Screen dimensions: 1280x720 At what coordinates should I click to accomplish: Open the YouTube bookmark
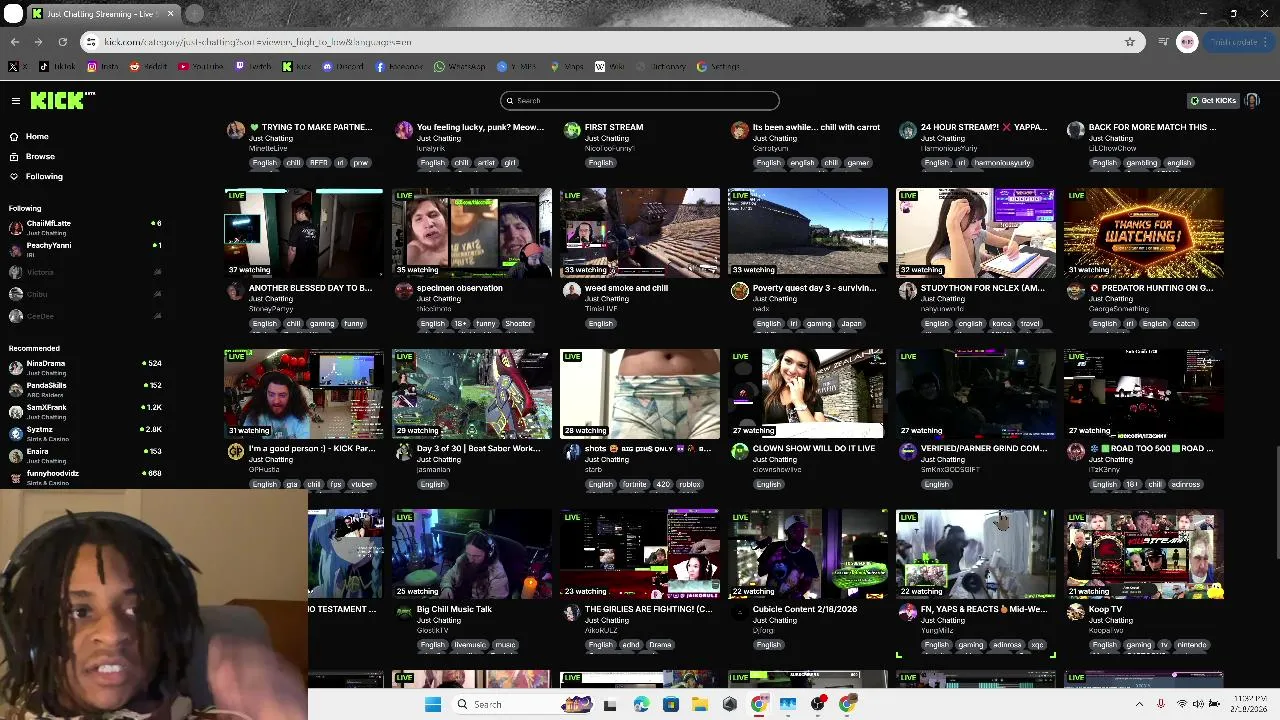(200, 67)
